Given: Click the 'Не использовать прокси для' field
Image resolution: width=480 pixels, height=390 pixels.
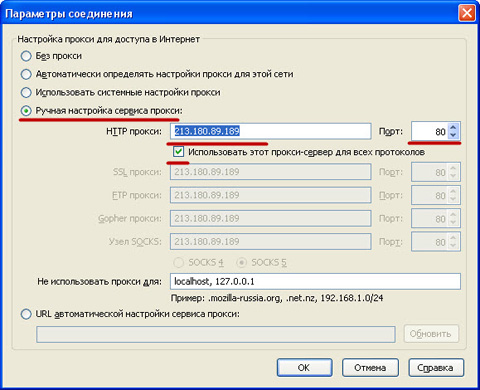Looking at the screenshot, I should 315,281.
